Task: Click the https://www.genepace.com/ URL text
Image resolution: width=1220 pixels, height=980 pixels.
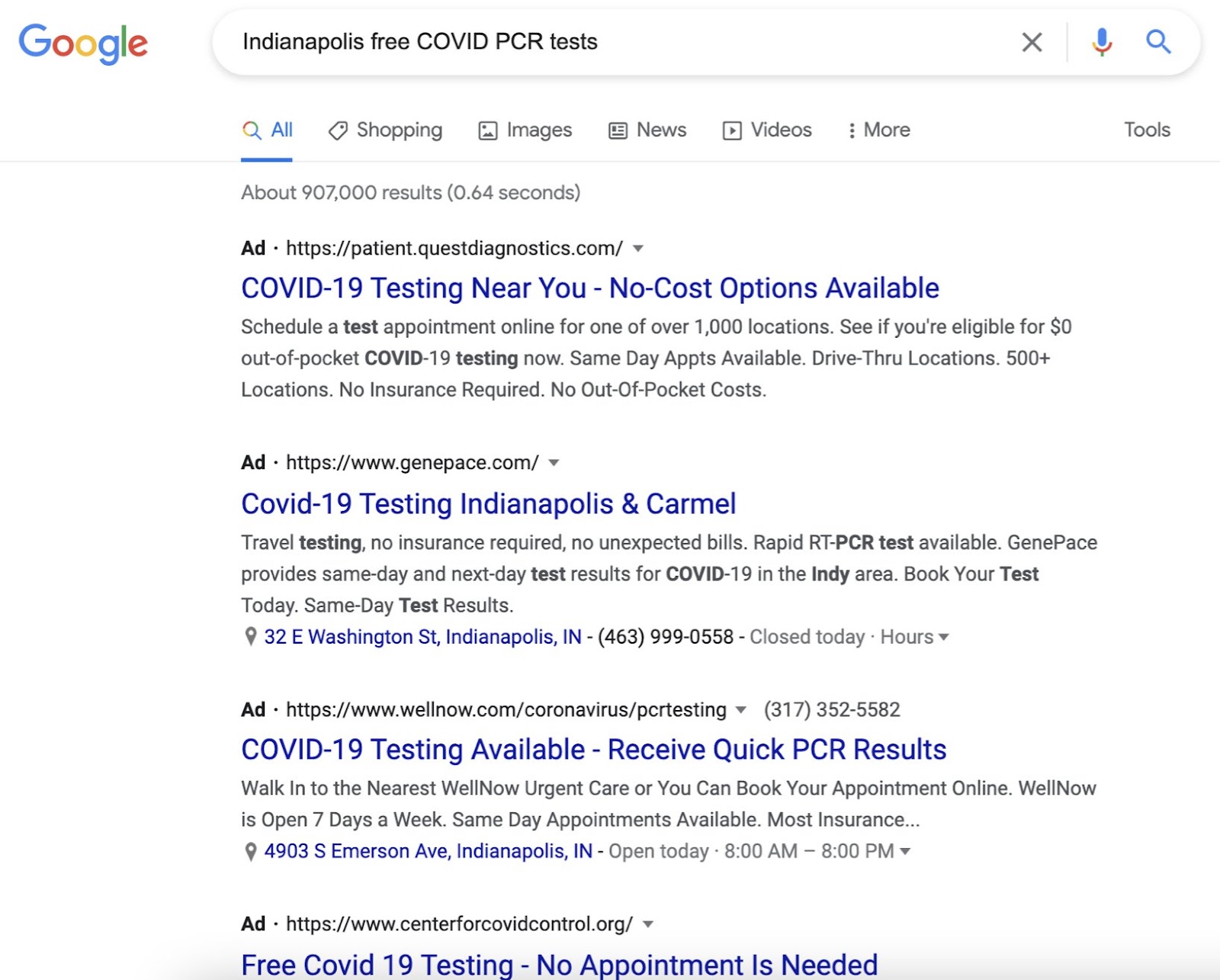Action: click(413, 463)
